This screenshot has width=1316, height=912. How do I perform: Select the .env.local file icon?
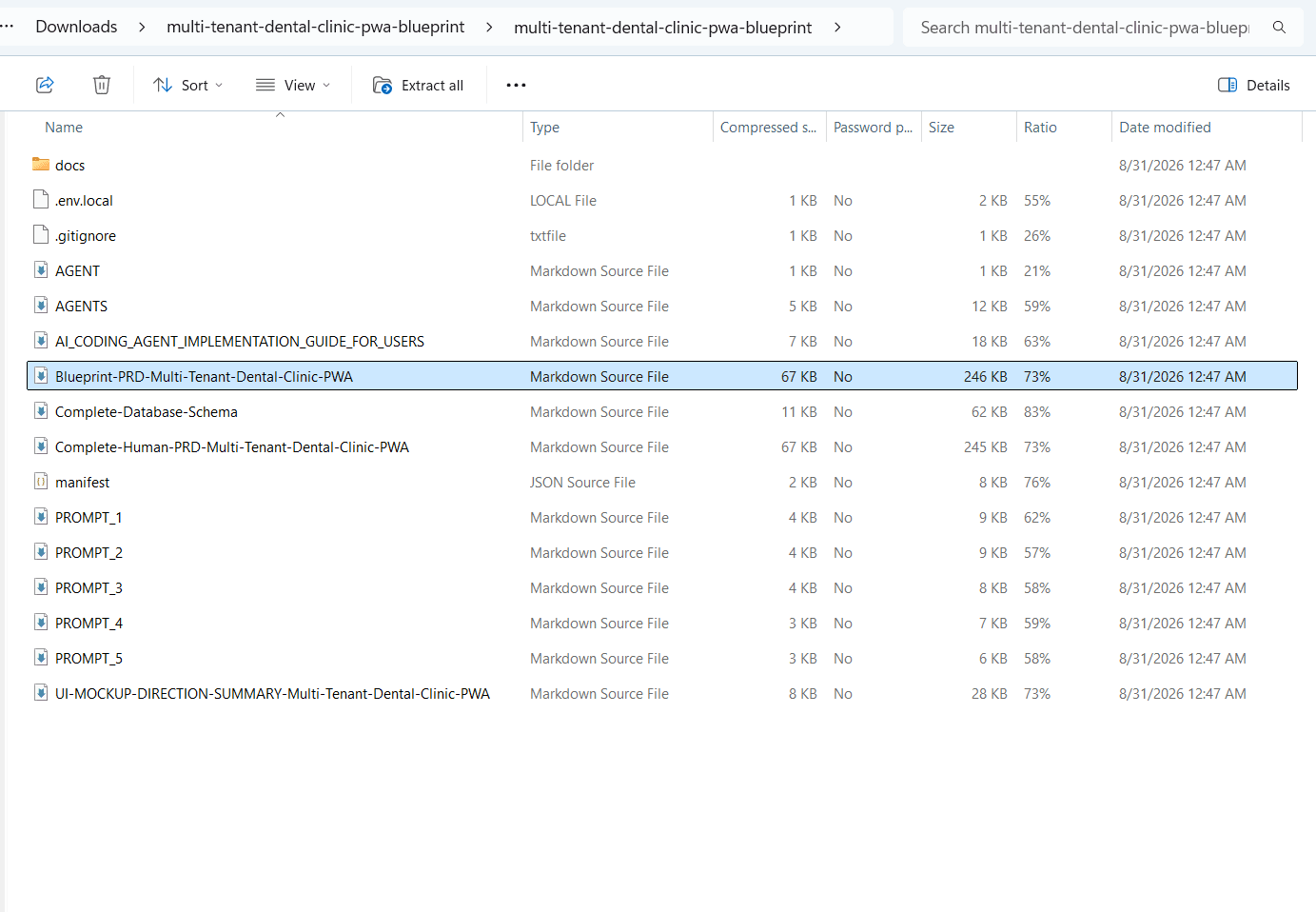point(41,200)
